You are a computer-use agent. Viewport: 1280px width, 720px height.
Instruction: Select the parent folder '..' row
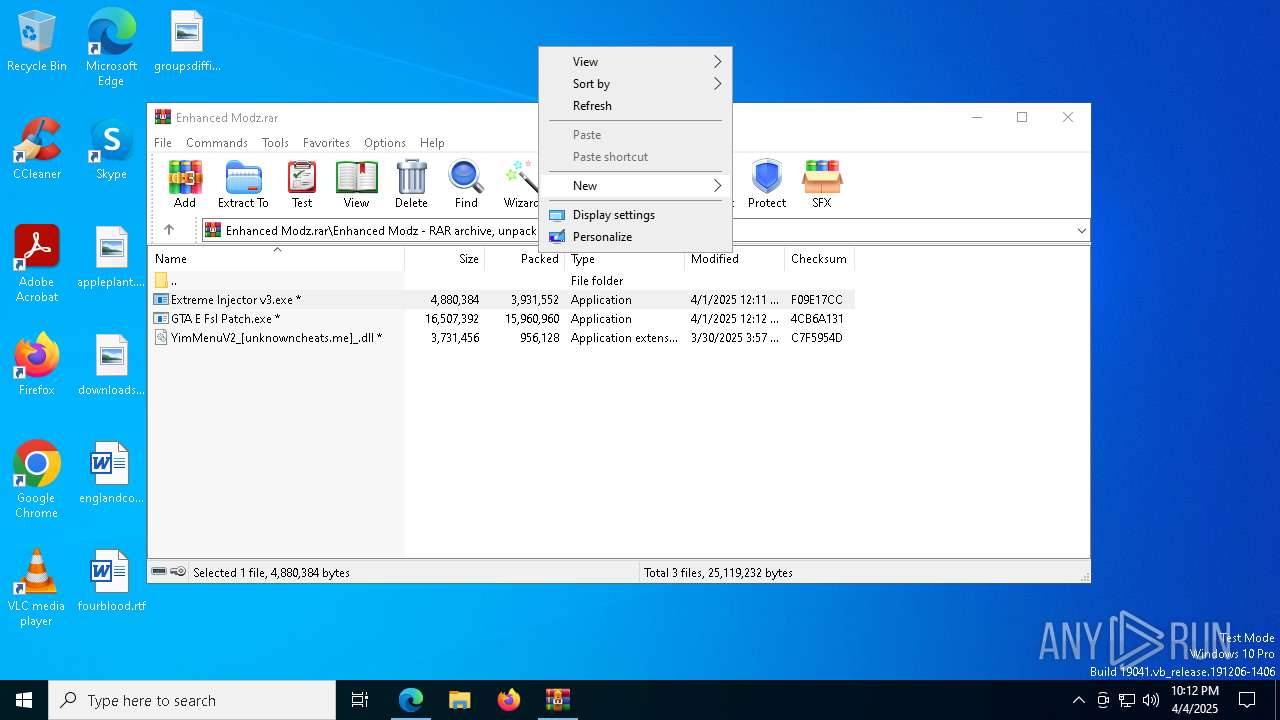tap(502, 281)
